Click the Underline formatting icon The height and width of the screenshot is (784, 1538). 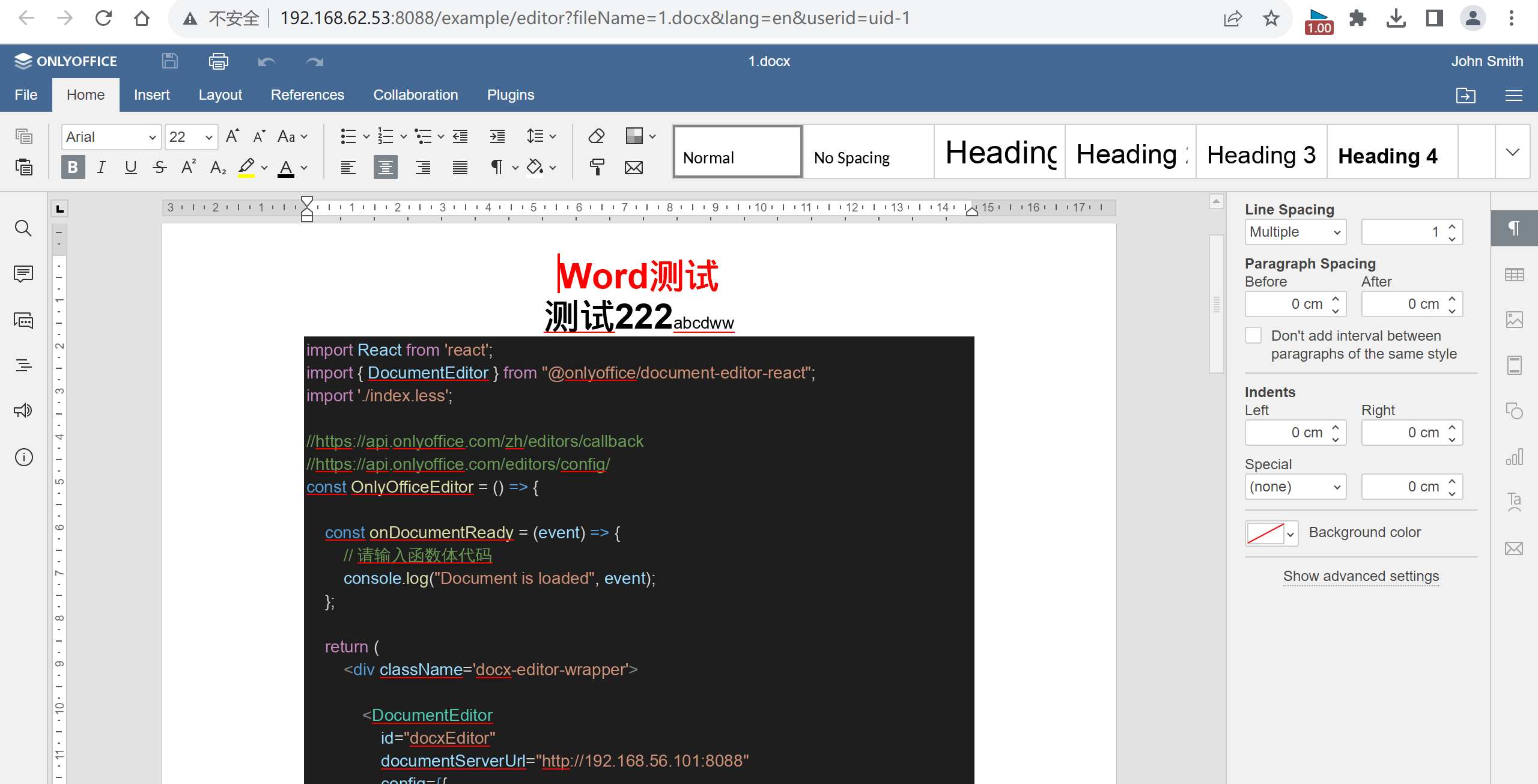coord(130,168)
